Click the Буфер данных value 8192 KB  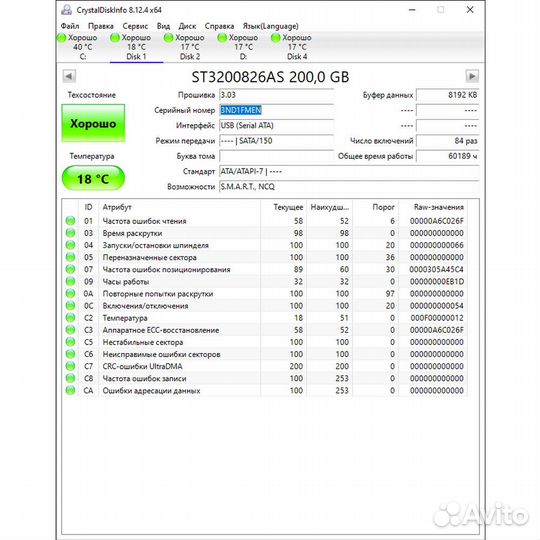click(447, 95)
